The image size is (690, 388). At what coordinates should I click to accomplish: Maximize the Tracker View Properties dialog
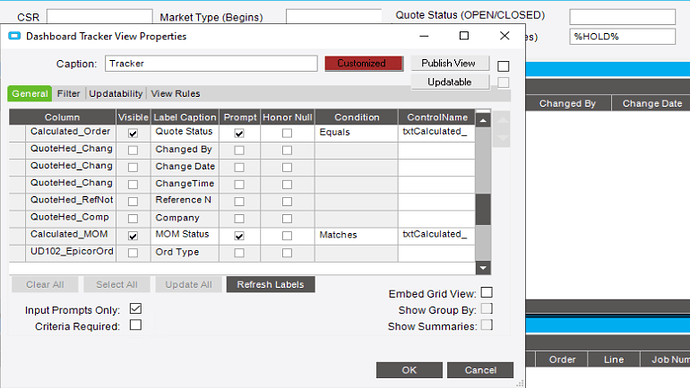(x=464, y=36)
